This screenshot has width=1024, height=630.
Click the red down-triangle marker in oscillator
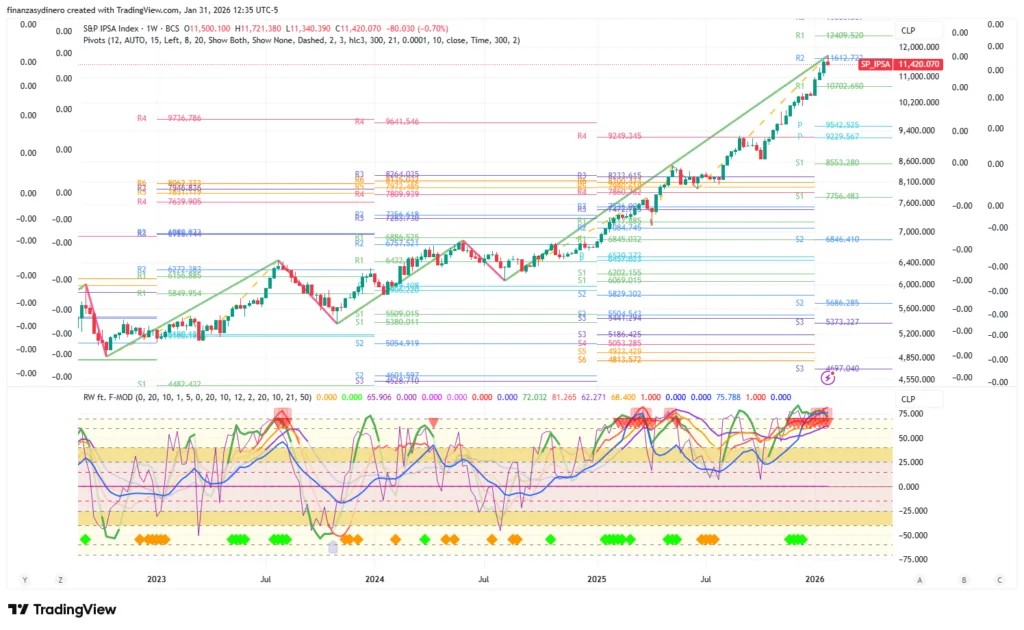[433, 423]
